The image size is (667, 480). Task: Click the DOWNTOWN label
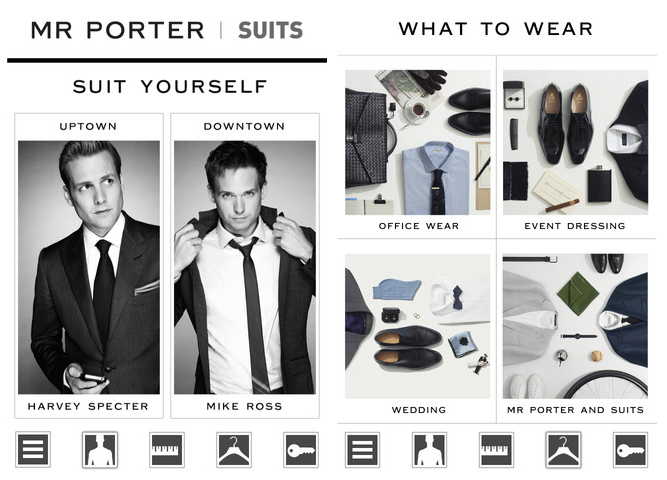[244, 126]
